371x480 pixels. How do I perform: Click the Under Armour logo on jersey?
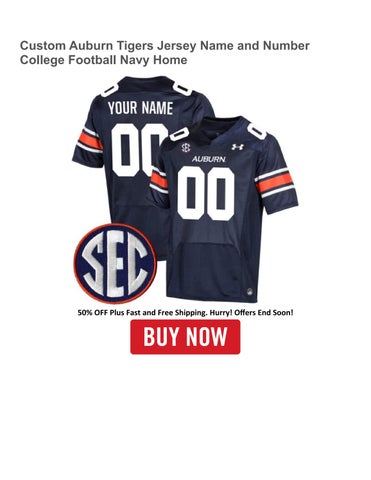(238, 146)
